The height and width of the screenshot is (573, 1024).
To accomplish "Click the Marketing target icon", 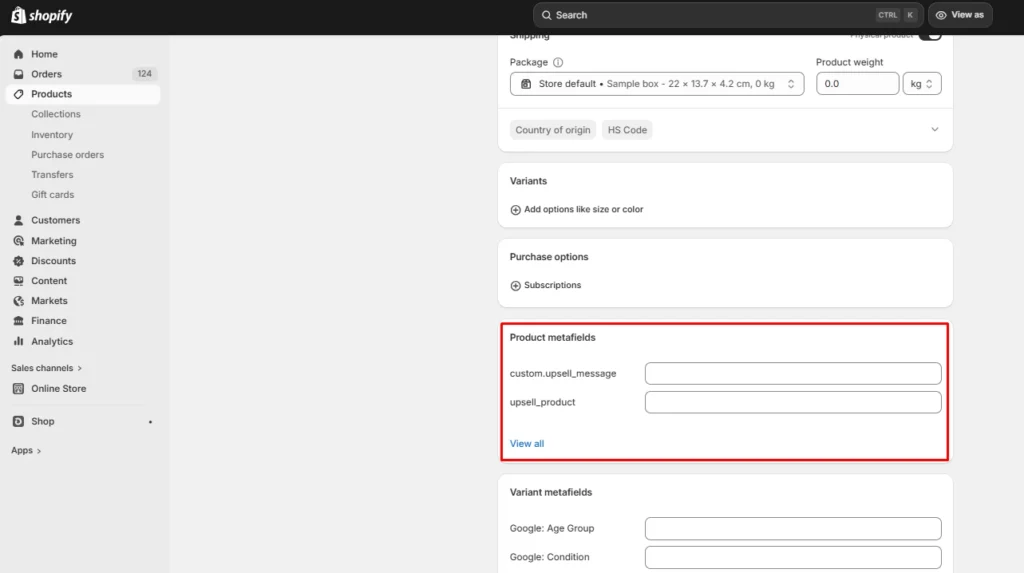I will click(x=19, y=241).
